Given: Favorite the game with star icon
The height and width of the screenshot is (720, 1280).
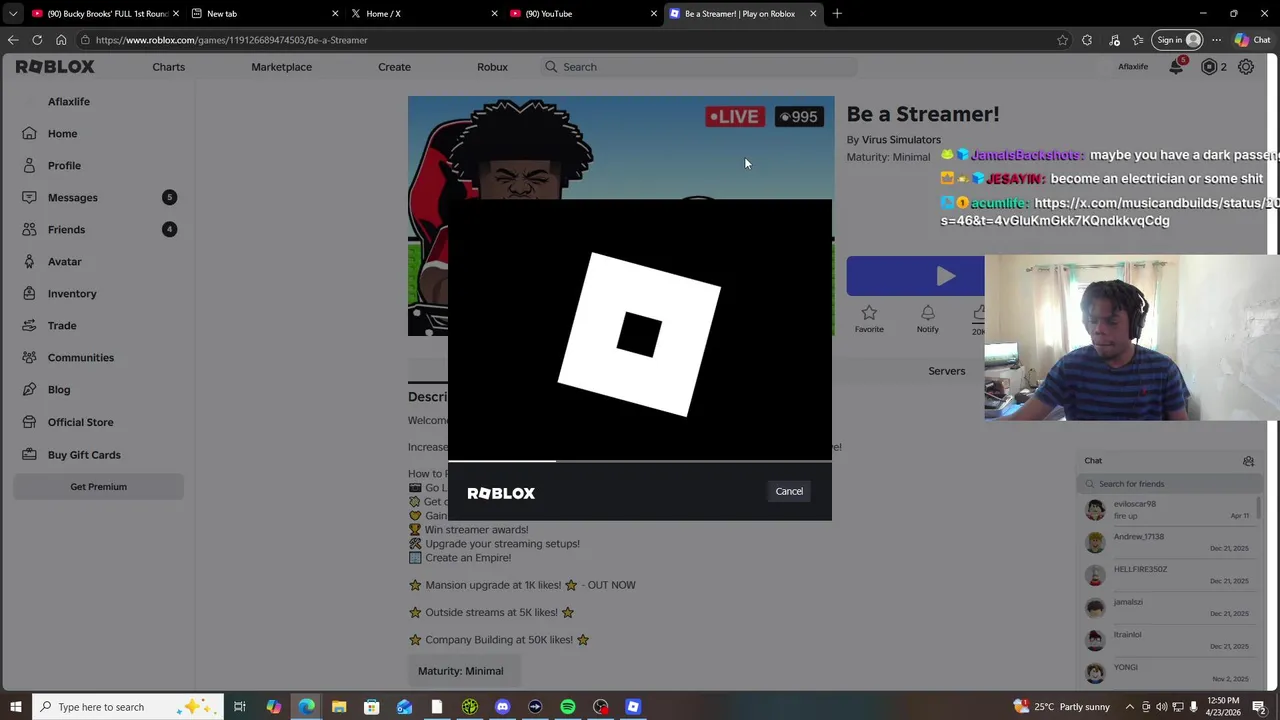Looking at the screenshot, I should tap(869, 318).
